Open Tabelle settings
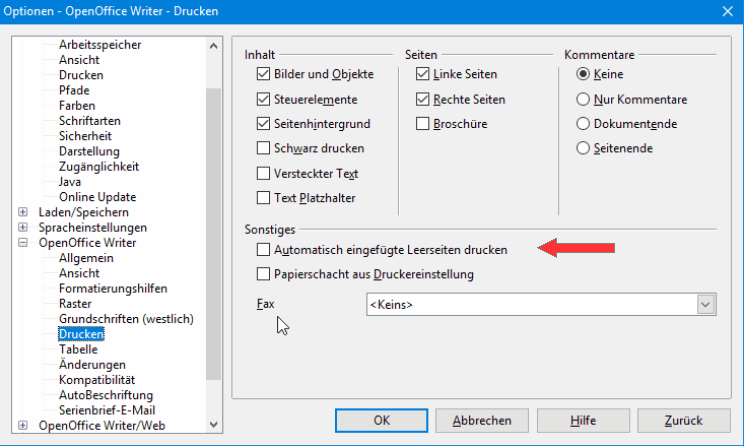This screenshot has width=744, height=447. [78, 349]
